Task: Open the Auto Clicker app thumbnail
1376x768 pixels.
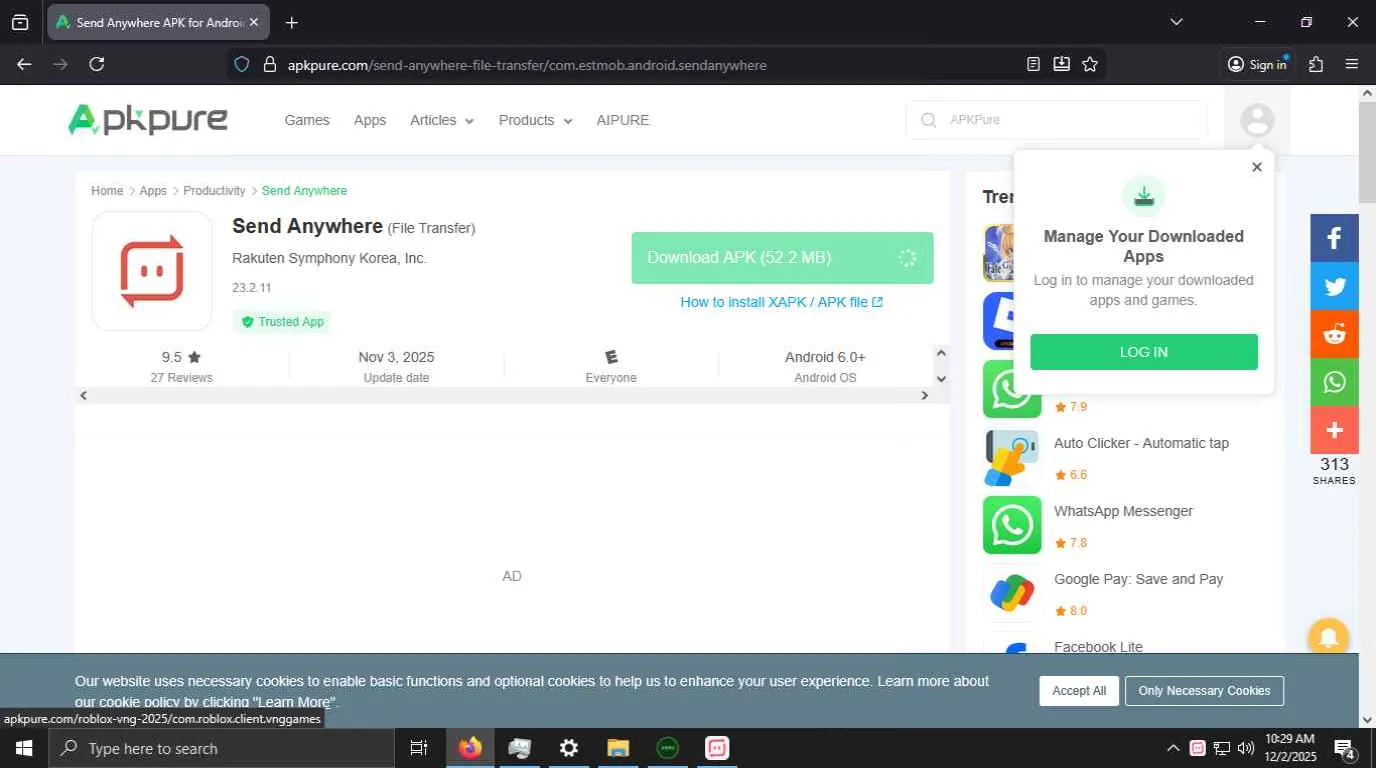Action: point(1012,457)
